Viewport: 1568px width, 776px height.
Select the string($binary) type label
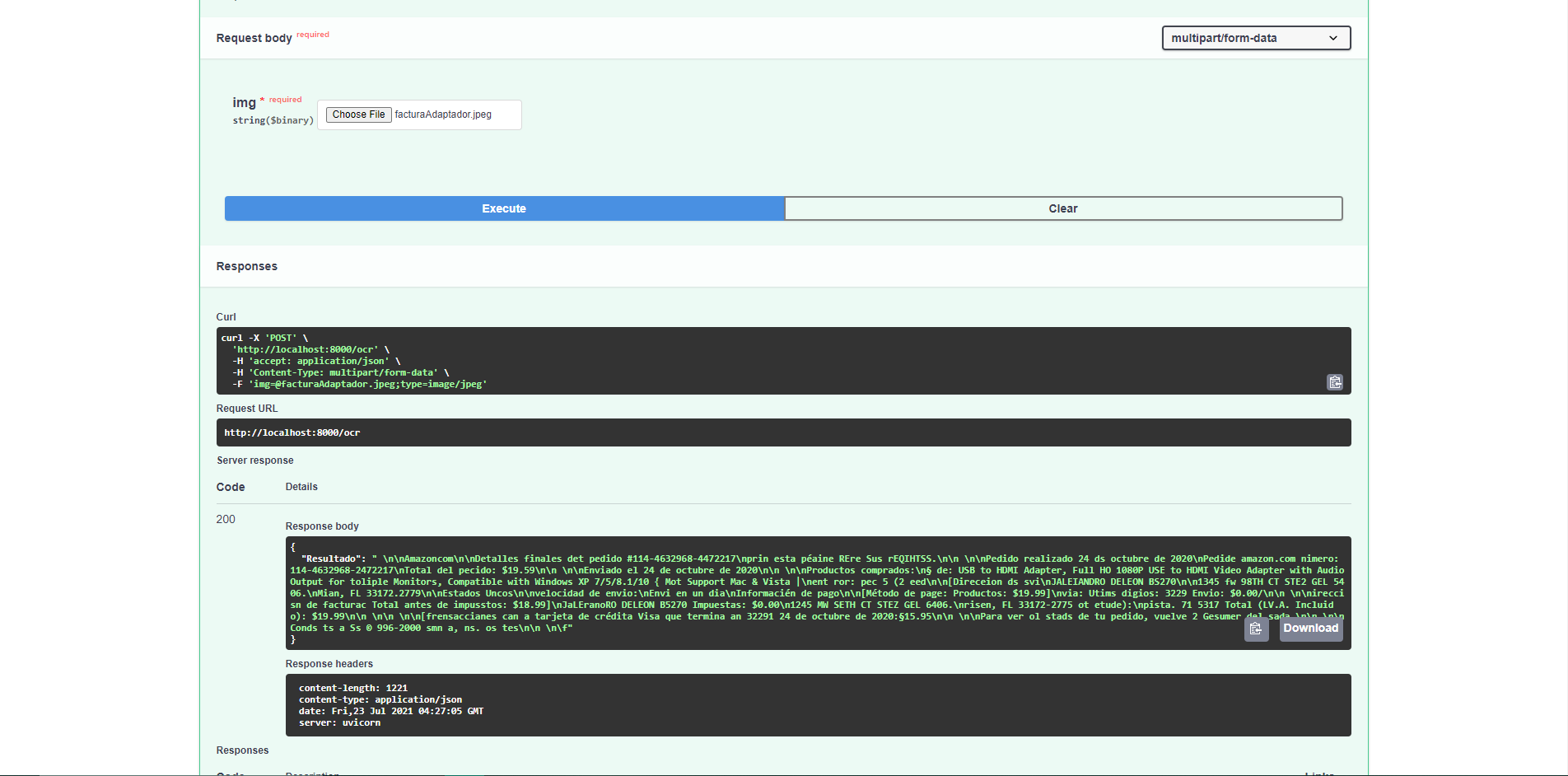point(273,120)
